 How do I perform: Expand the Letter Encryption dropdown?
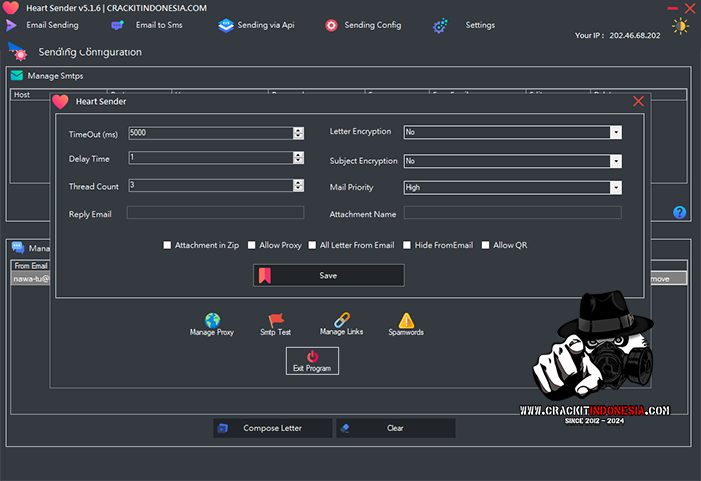point(615,132)
